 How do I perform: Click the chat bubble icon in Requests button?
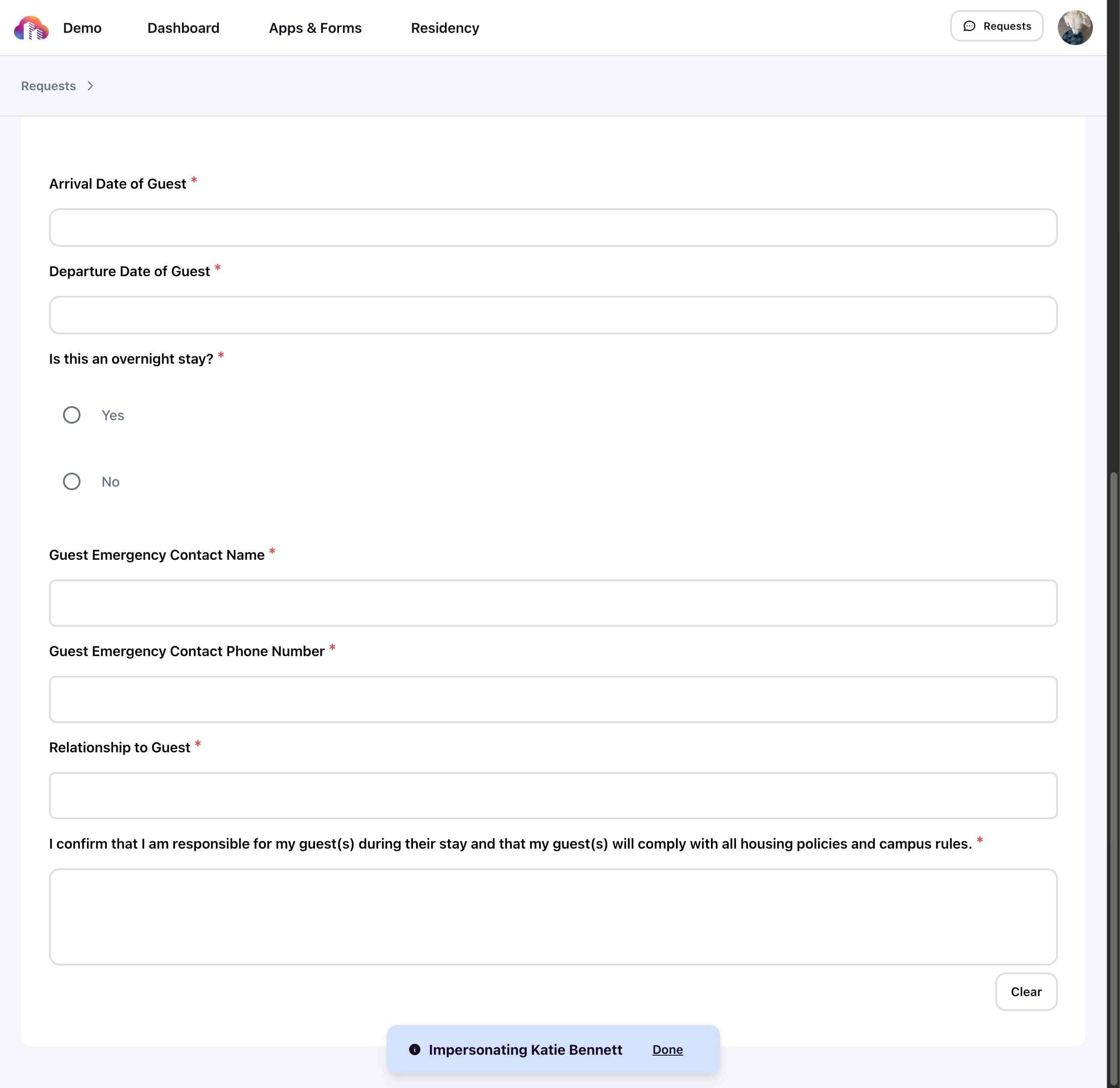pyautogui.click(x=969, y=26)
